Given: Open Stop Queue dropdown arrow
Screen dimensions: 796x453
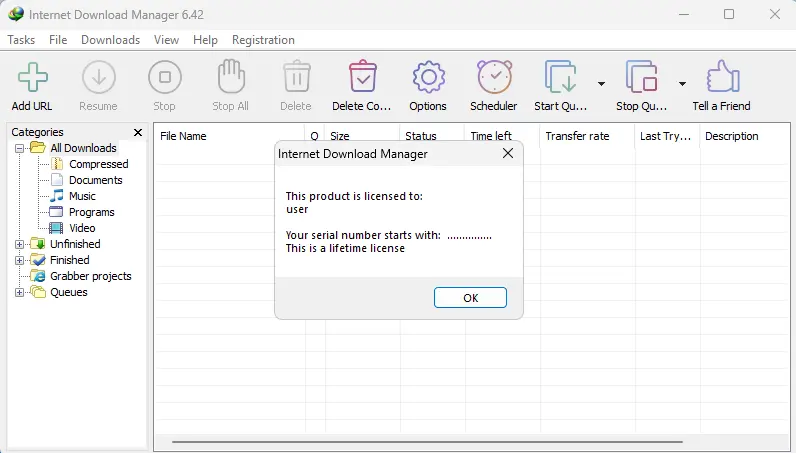Looking at the screenshot, I should (682, 84).
